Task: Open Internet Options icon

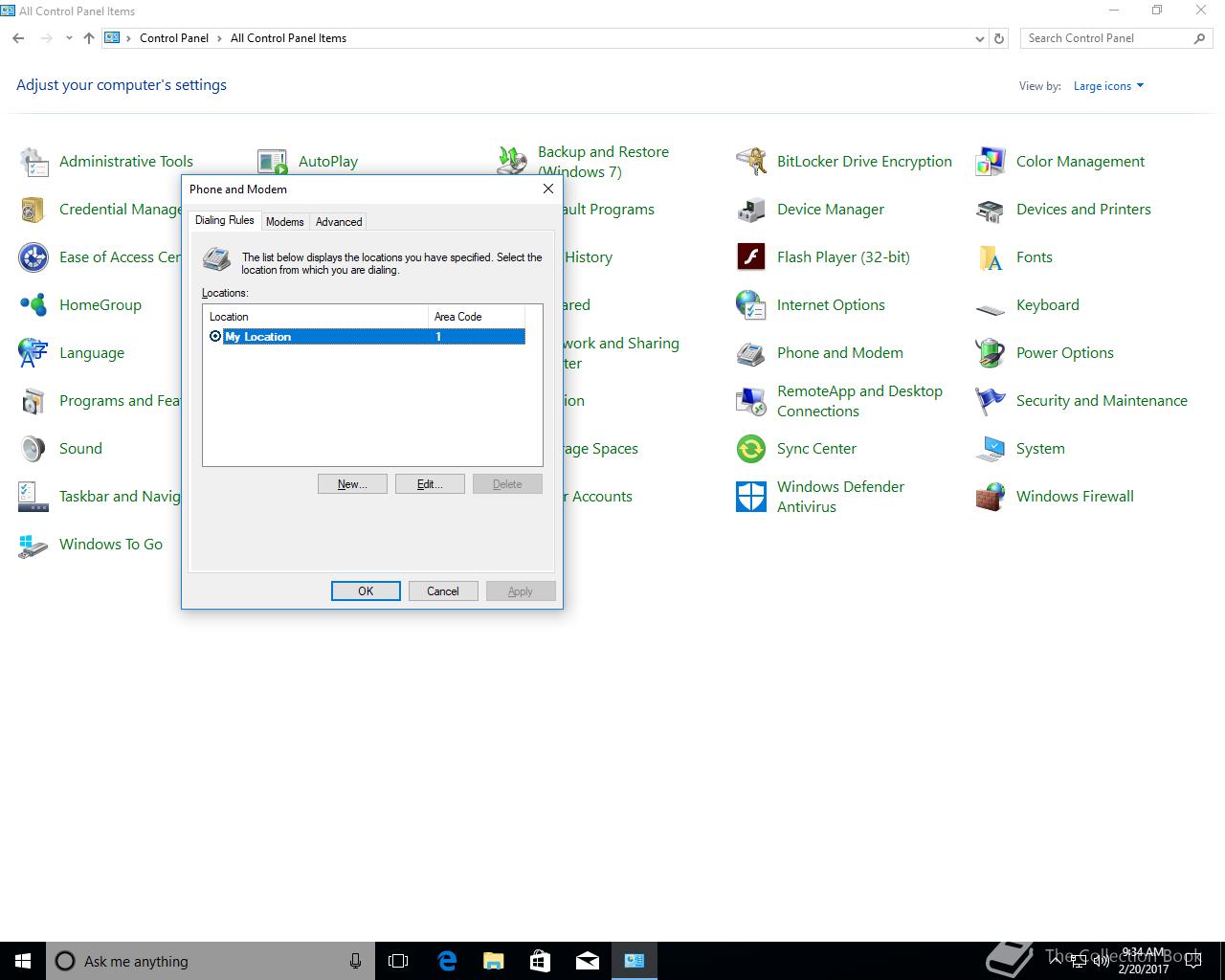Action: 751,305
